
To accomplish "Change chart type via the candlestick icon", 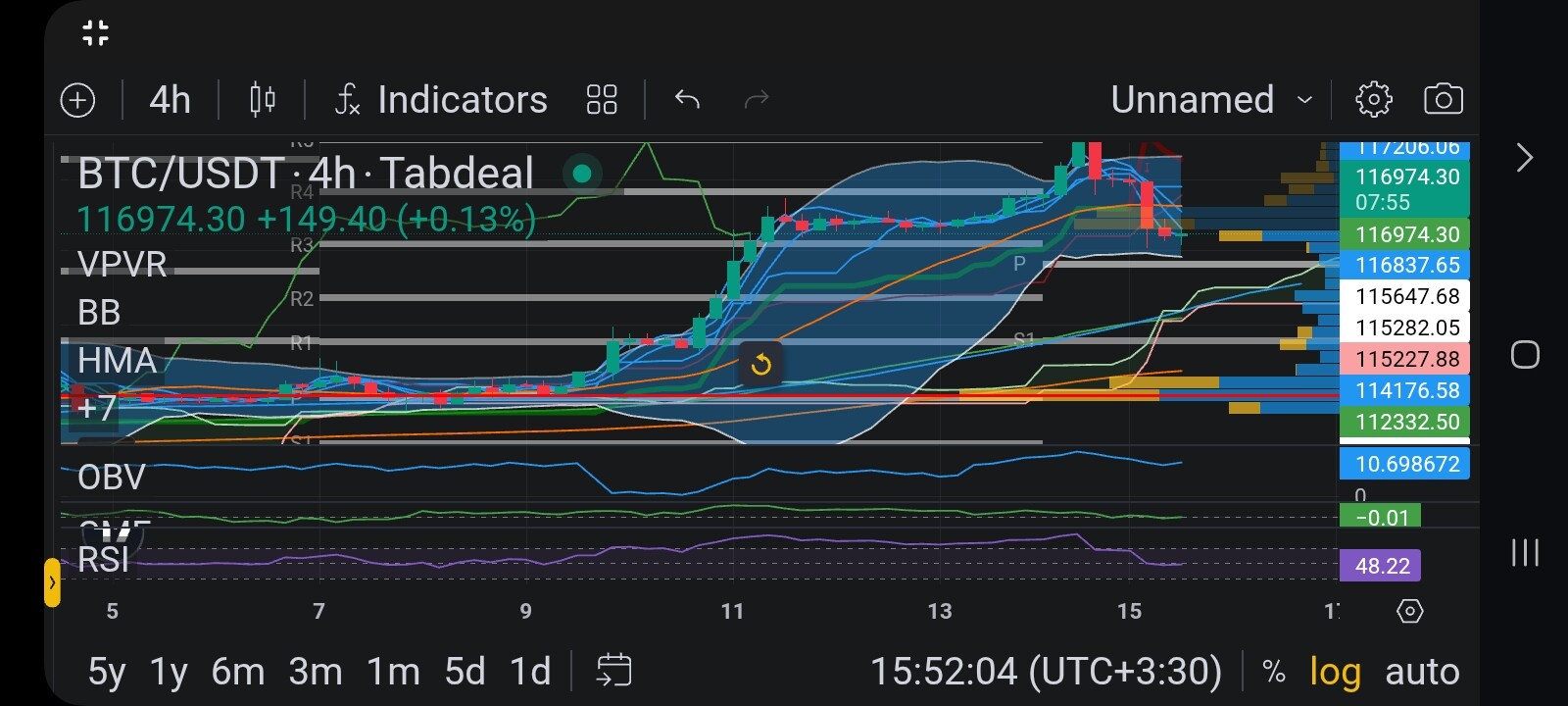I will [x=263, y=100].
